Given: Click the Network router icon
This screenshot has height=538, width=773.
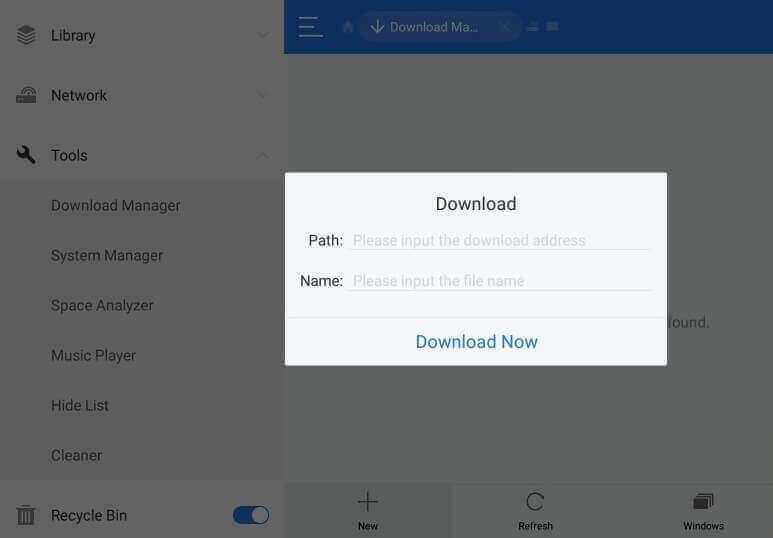Looking at the screenshot, I should tap(26, 95).
